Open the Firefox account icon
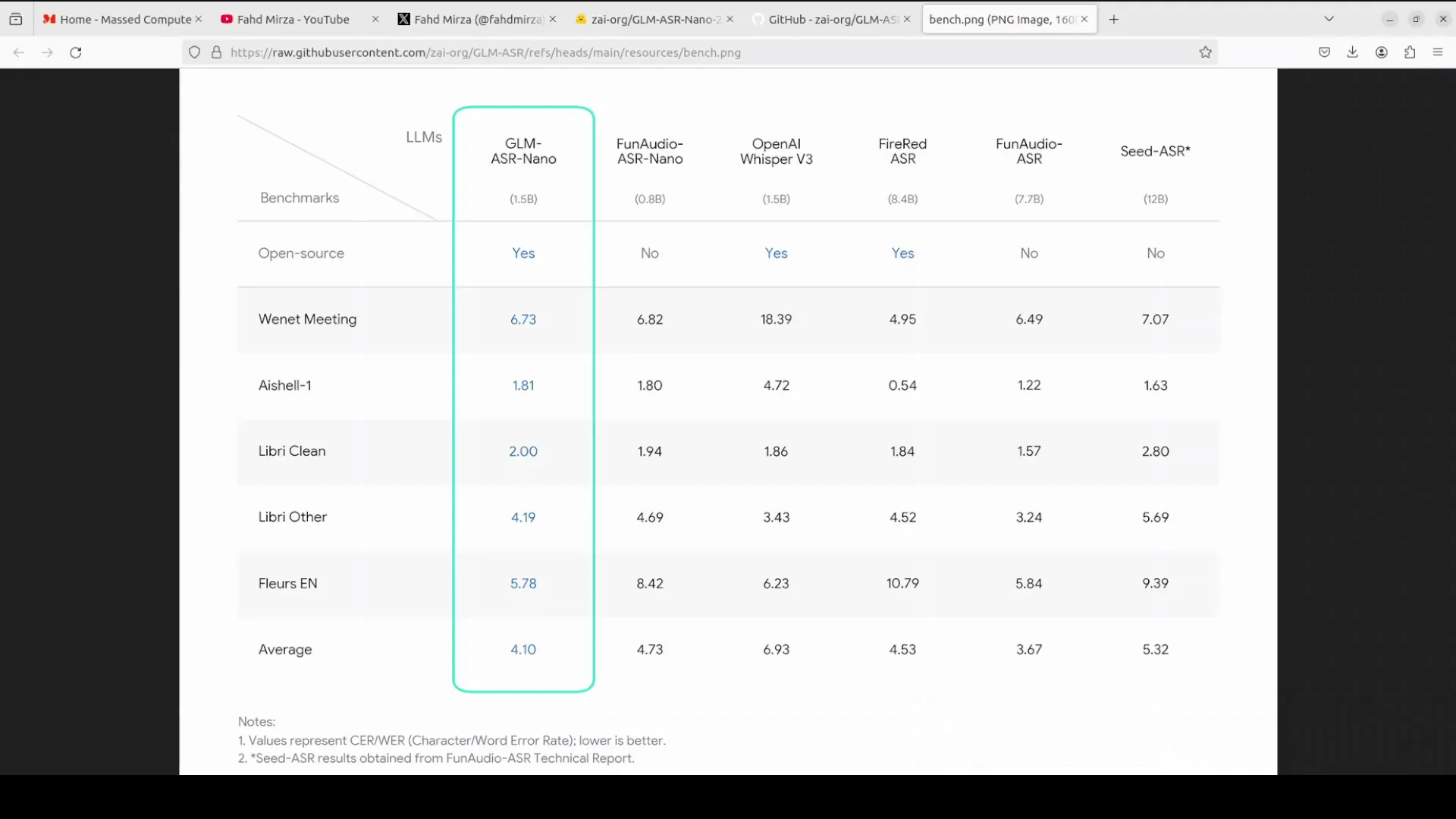This screenshot has height=819, width=1456. tap(1381, 52)
